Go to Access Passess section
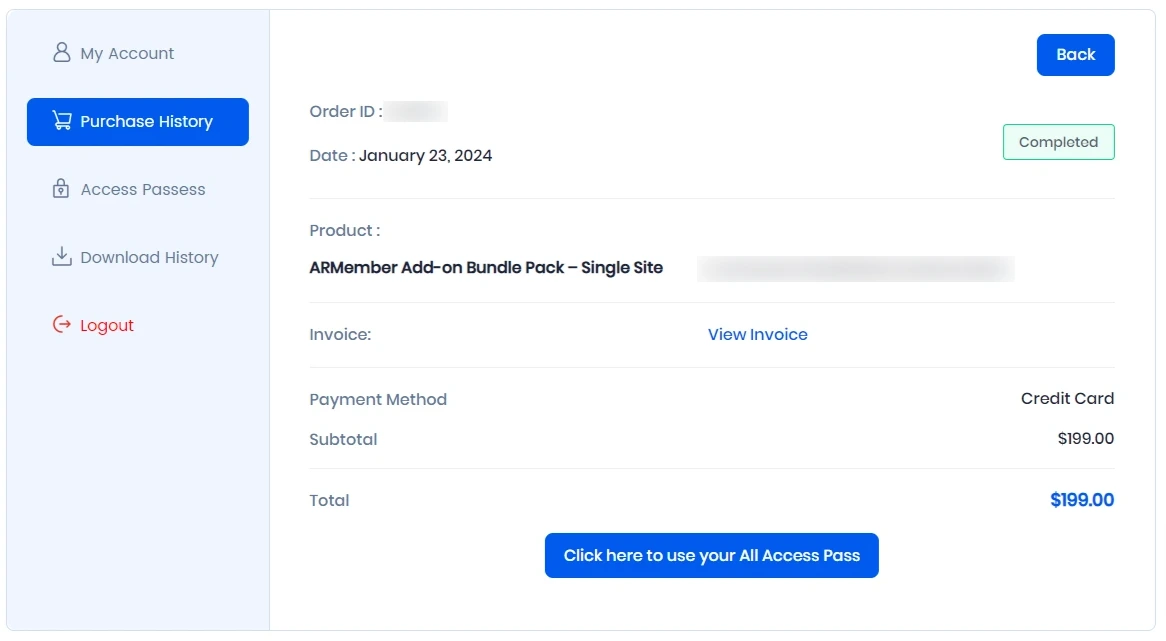This screenshot has height=641, width=1166. coord(129,190)
